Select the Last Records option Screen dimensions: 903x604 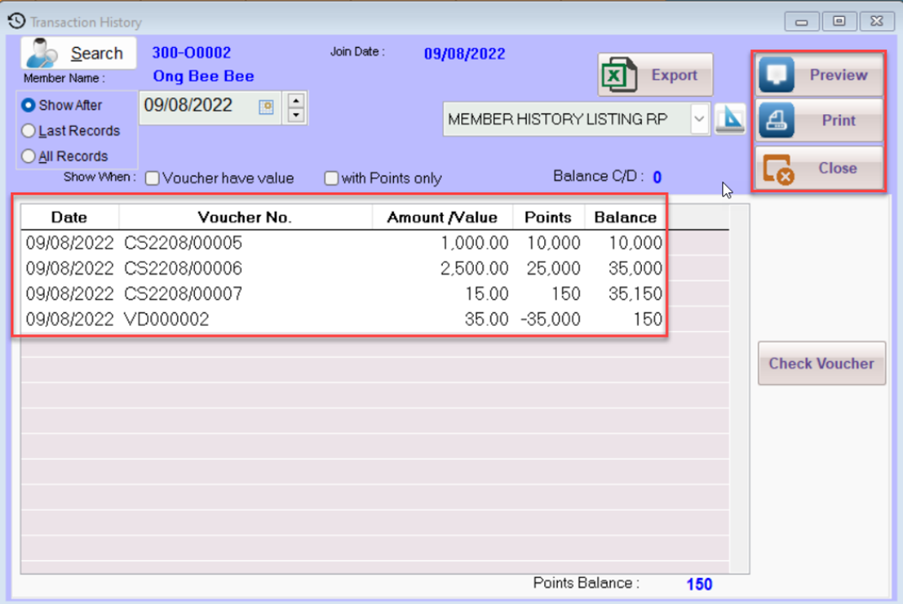(x=29, y=131)
